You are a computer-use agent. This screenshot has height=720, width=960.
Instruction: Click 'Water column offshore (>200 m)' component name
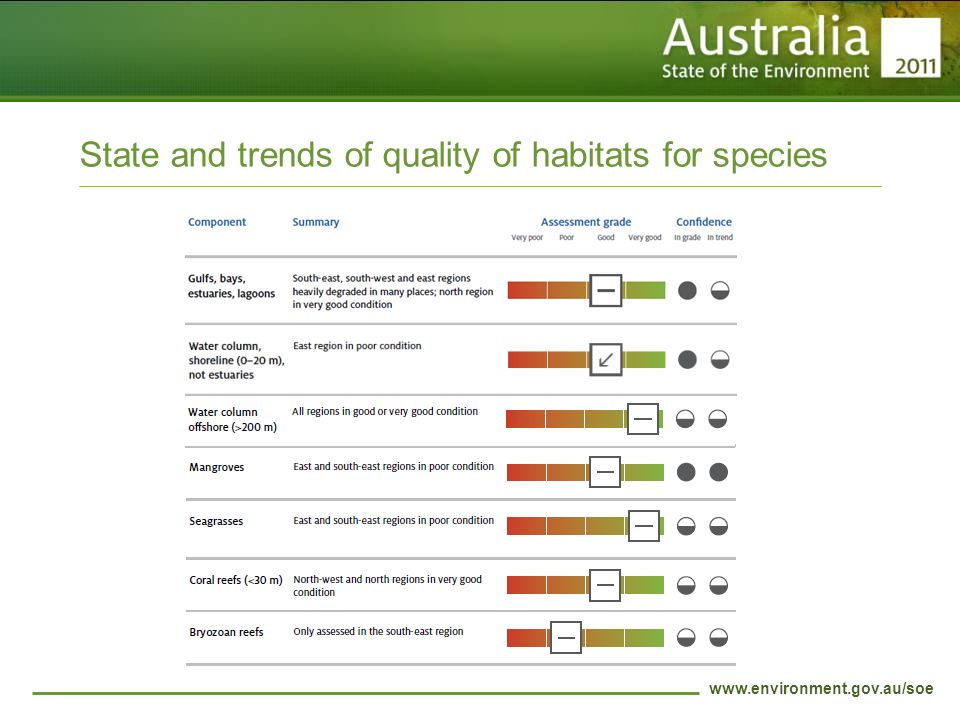232,419
